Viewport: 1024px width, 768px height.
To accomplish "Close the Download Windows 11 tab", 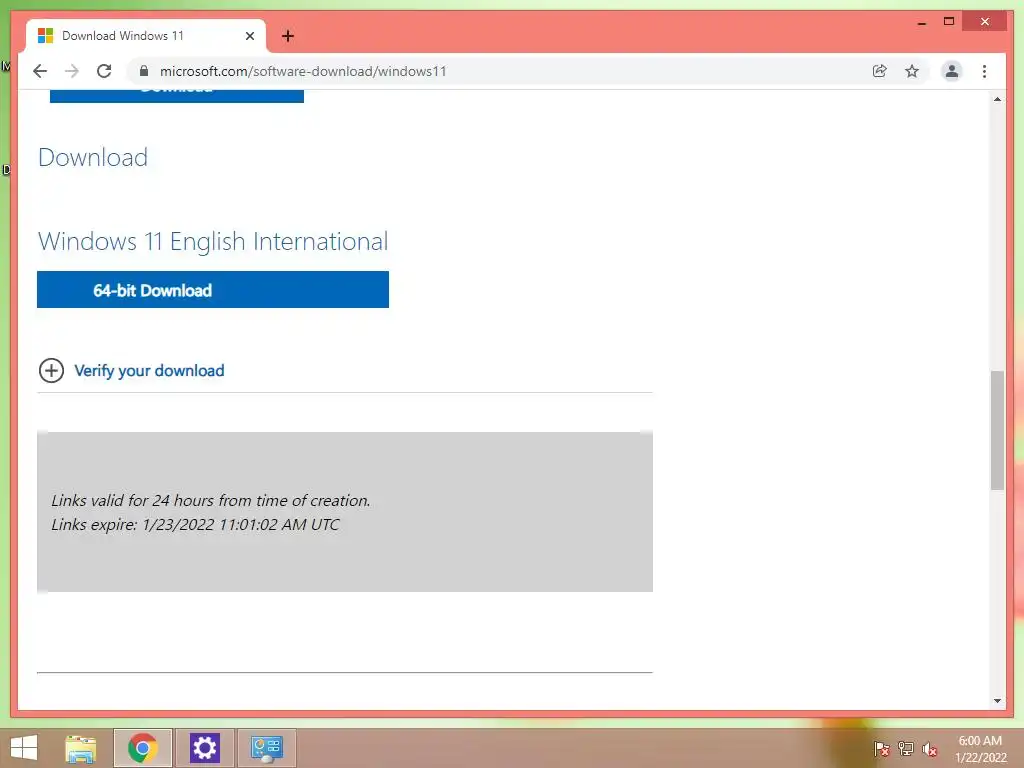I will [x=249, y=36].
